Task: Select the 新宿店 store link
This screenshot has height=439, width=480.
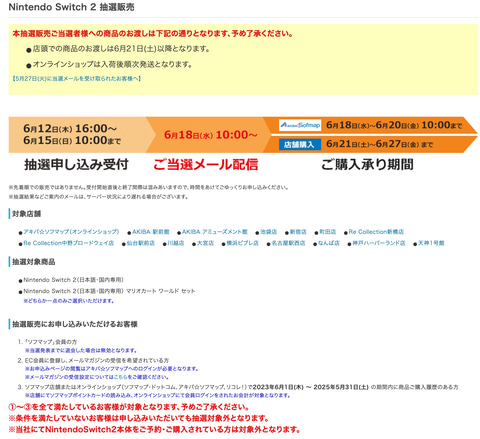Action: [298, 232]
